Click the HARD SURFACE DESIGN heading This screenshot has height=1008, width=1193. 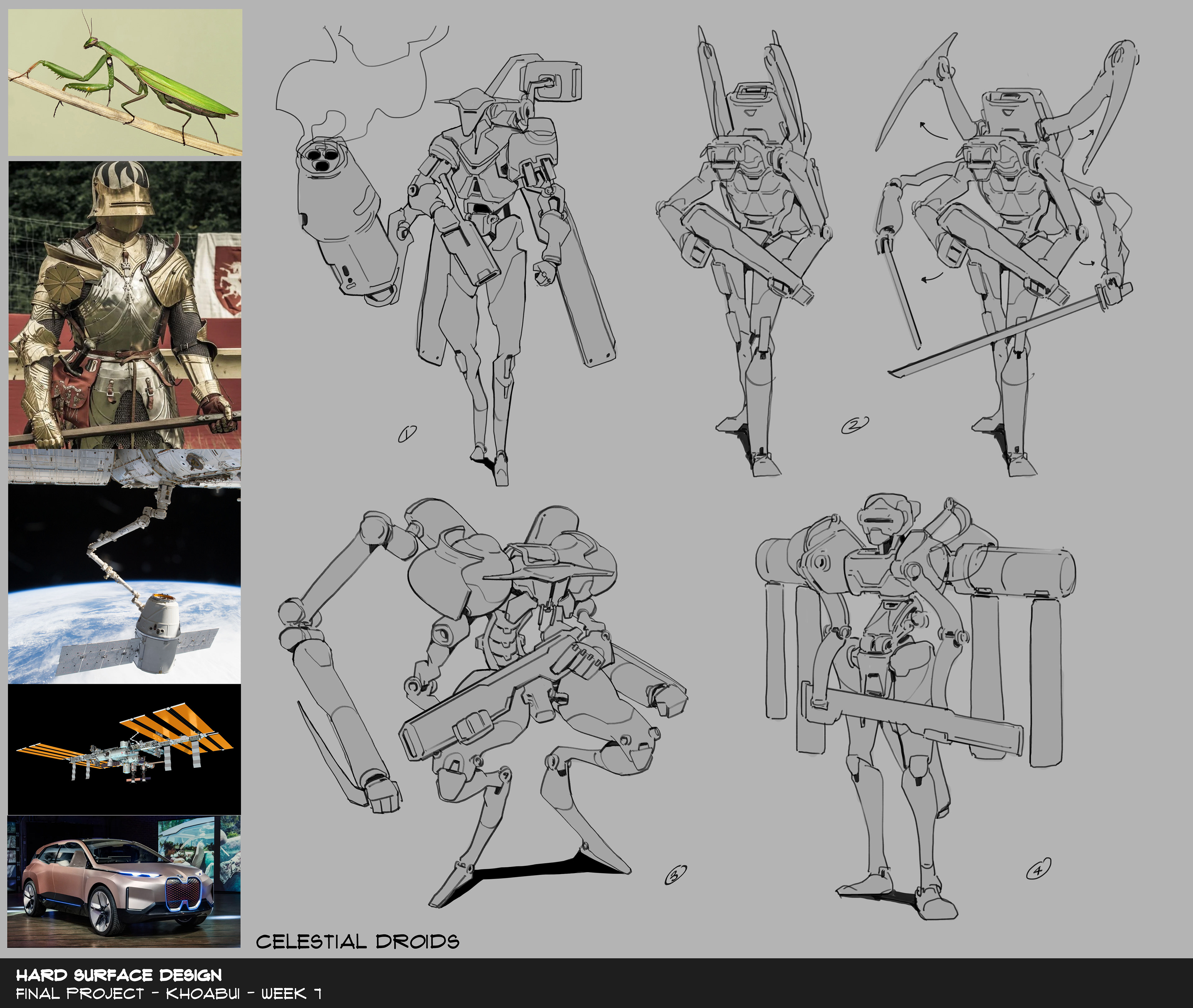coord(119,975)
